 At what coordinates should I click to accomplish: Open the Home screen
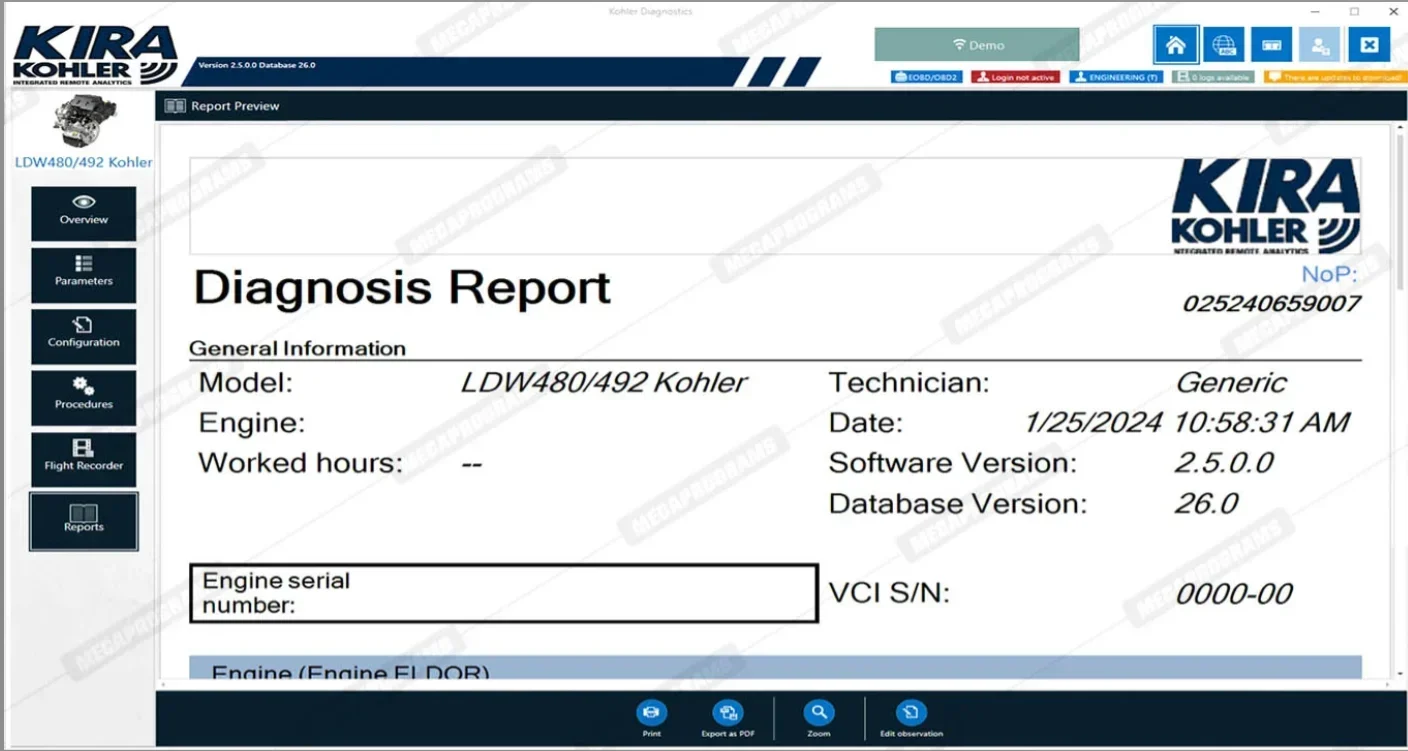pyautogui.click(x=1176, y=44)
